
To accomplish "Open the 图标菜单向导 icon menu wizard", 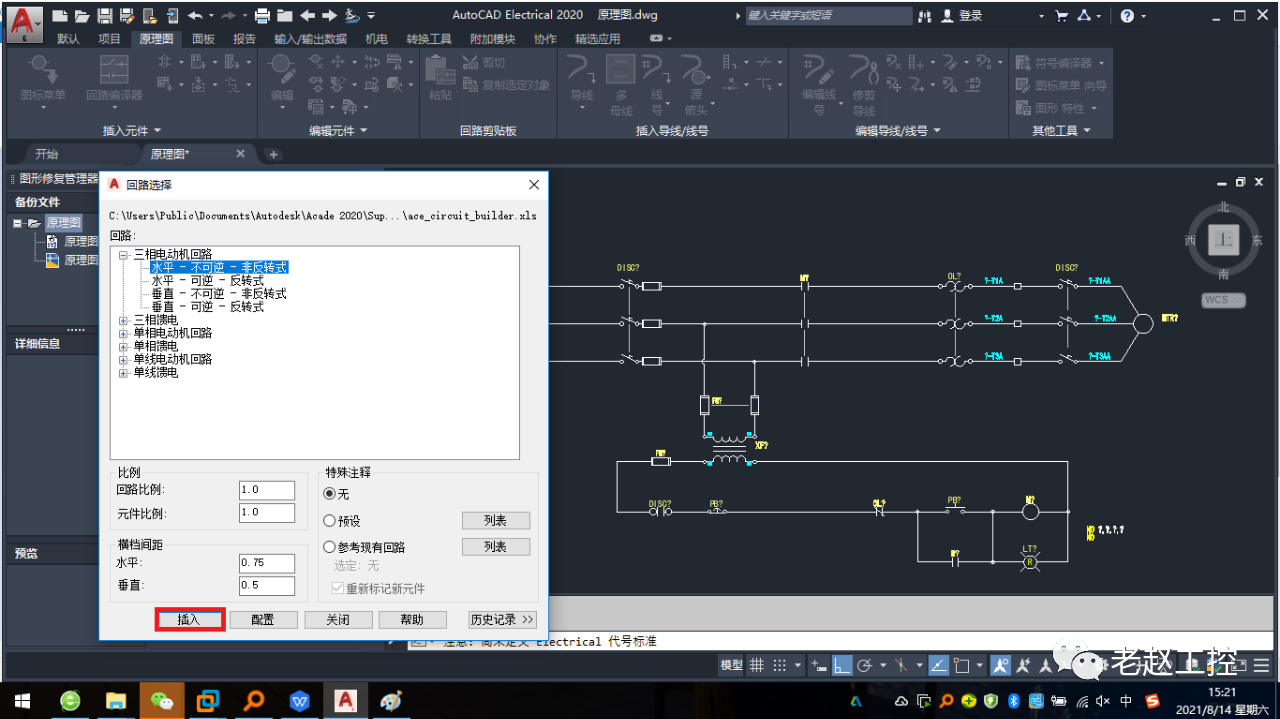I will tap(1061, 86).
